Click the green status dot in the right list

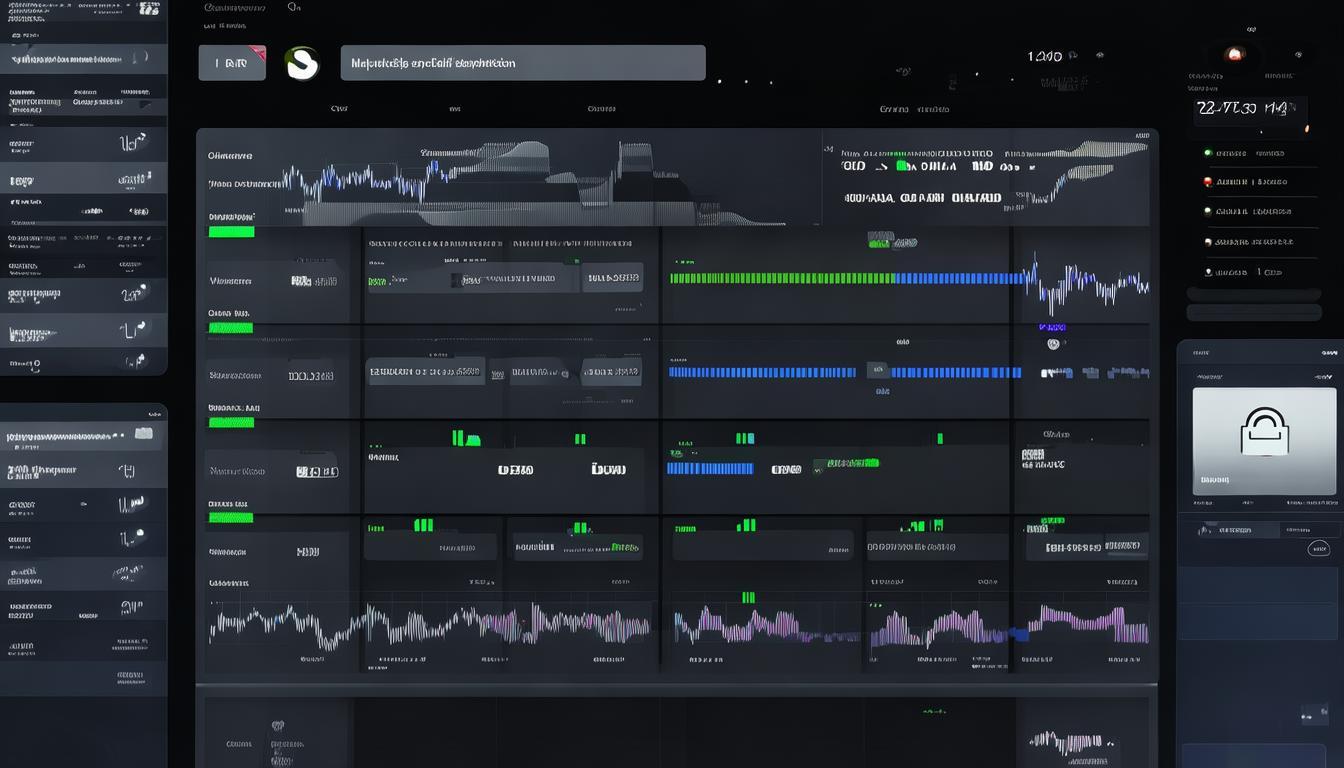point(1208,153)
